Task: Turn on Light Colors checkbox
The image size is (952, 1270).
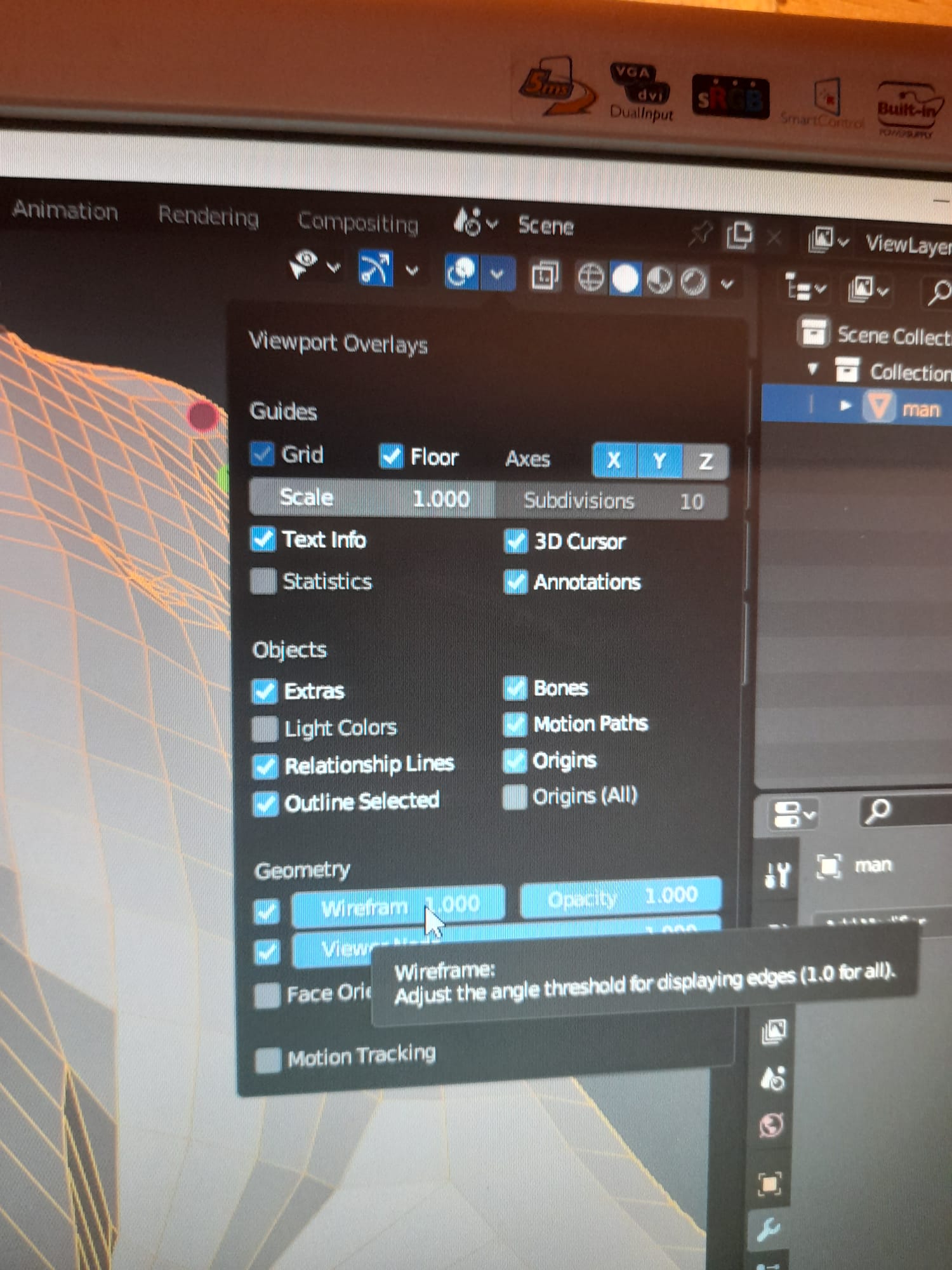Action: point(265,728)
